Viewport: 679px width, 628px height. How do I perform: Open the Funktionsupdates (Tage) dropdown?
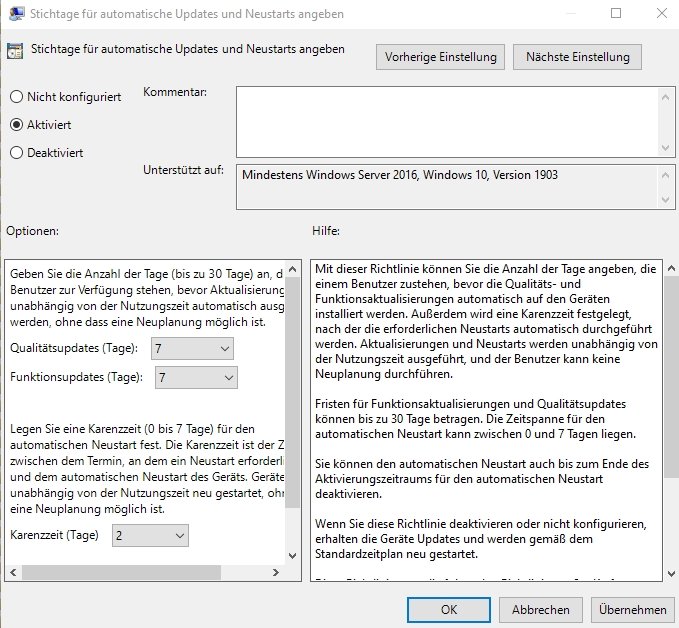[x=196, y=378]
